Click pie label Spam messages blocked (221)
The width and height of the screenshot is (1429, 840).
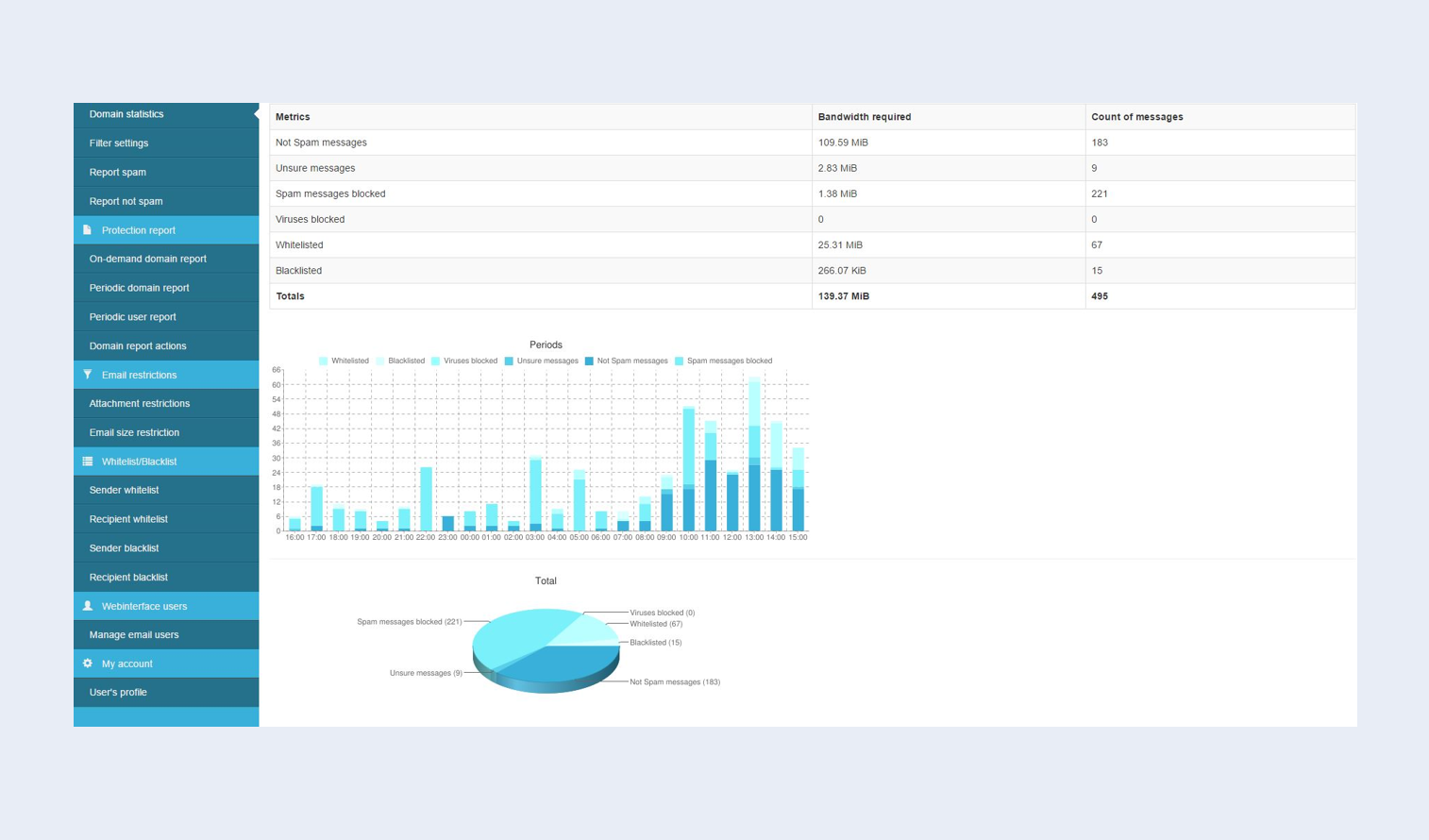tap(410, 622)
